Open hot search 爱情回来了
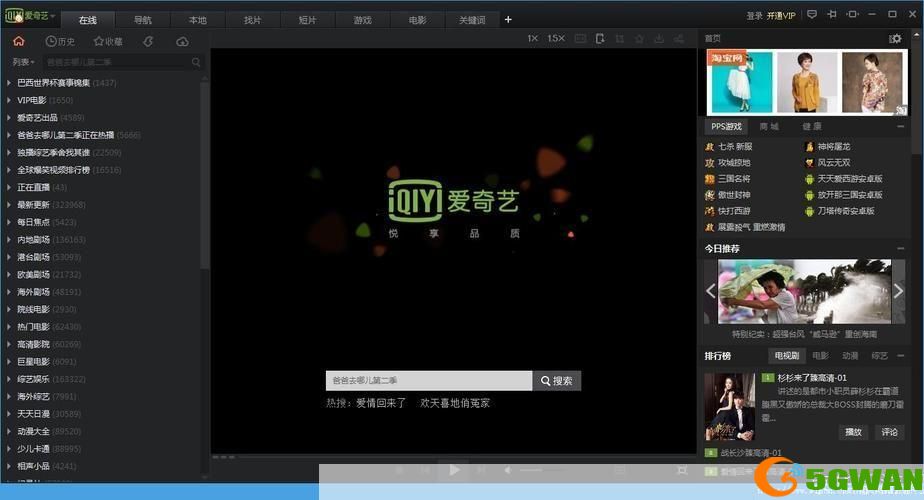The width and height of the screenshot is (924, 500). coord(381,403)
